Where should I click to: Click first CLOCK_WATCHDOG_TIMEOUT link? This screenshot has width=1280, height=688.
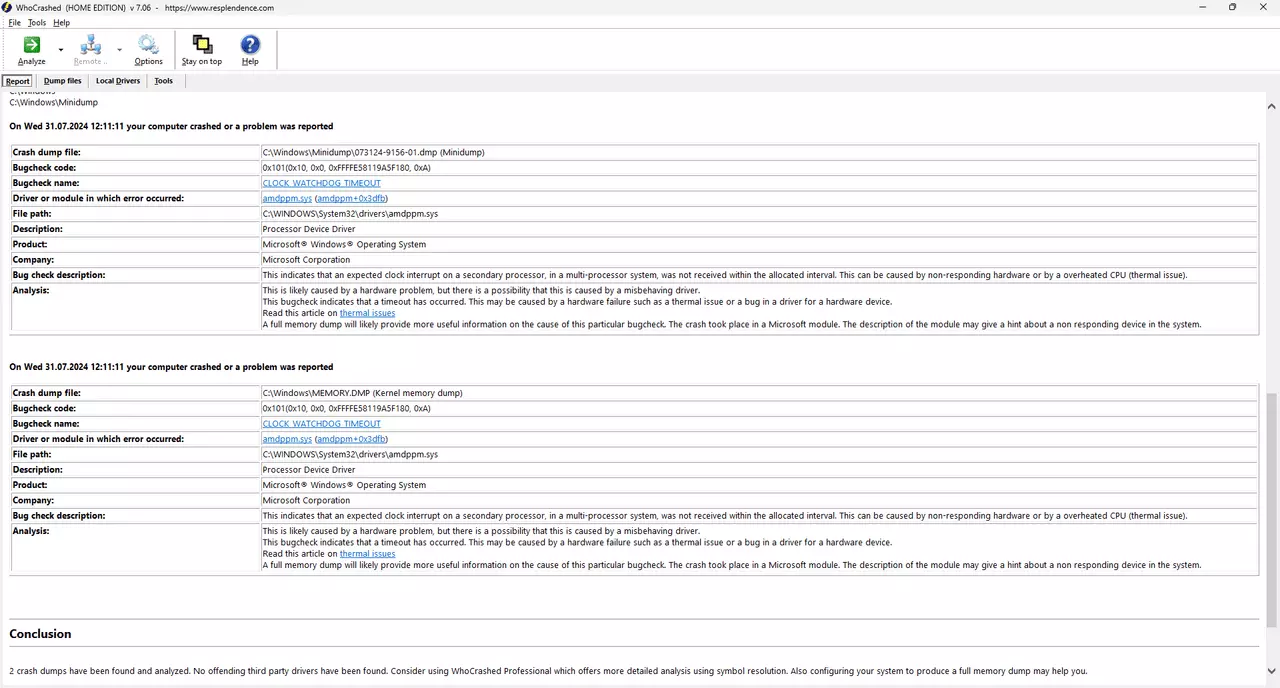pyautogui.click(x=321, y=183)
